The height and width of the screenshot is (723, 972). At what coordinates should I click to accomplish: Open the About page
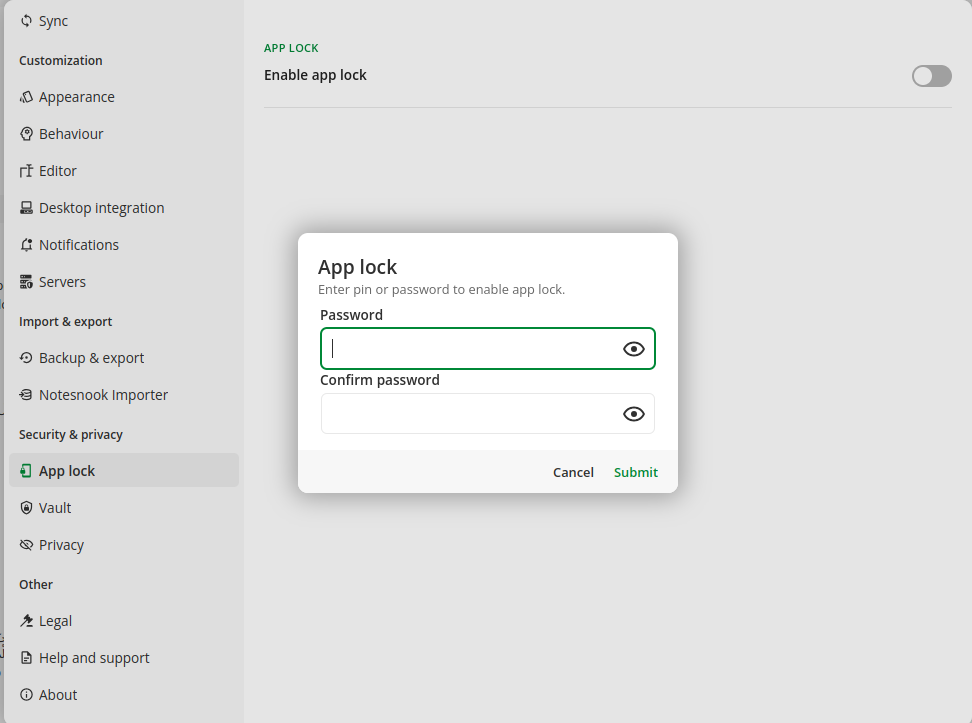(58, 695)
